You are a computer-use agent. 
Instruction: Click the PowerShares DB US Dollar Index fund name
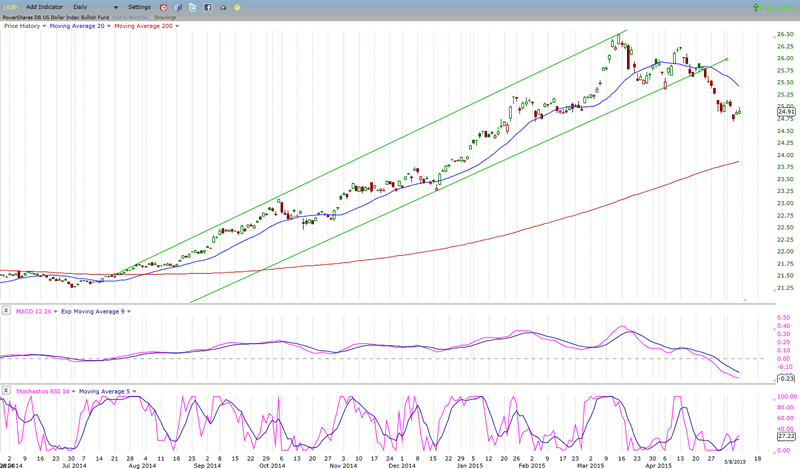pos(56,17)
